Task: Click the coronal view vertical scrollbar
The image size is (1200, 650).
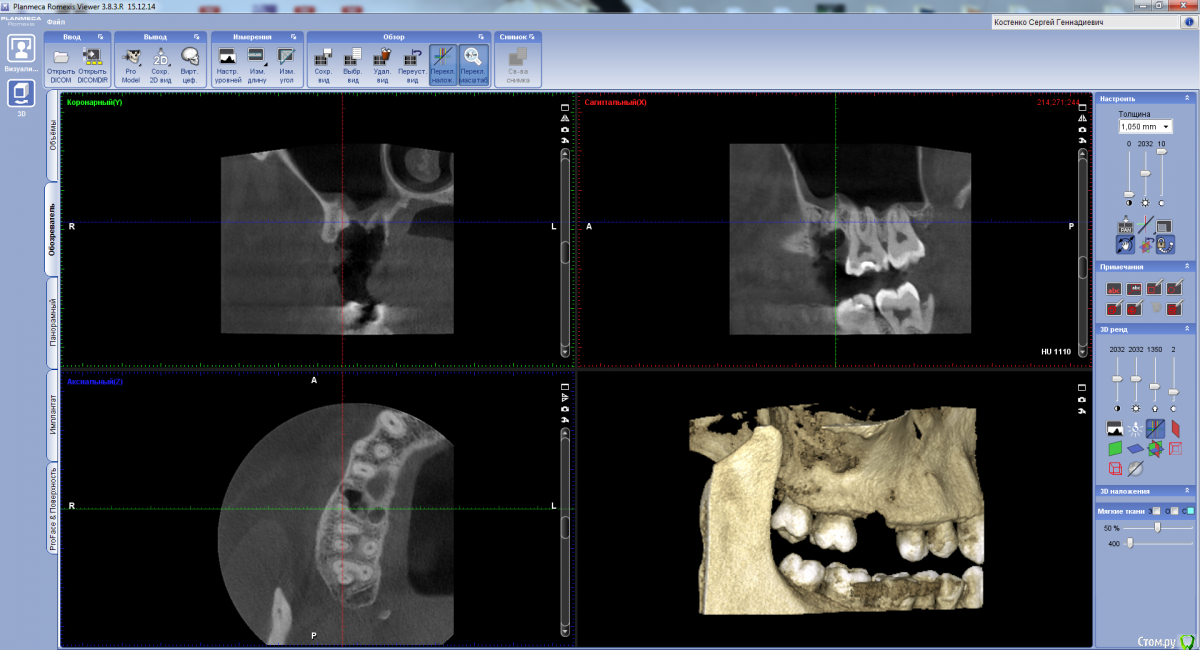Action: pos(565,252)
